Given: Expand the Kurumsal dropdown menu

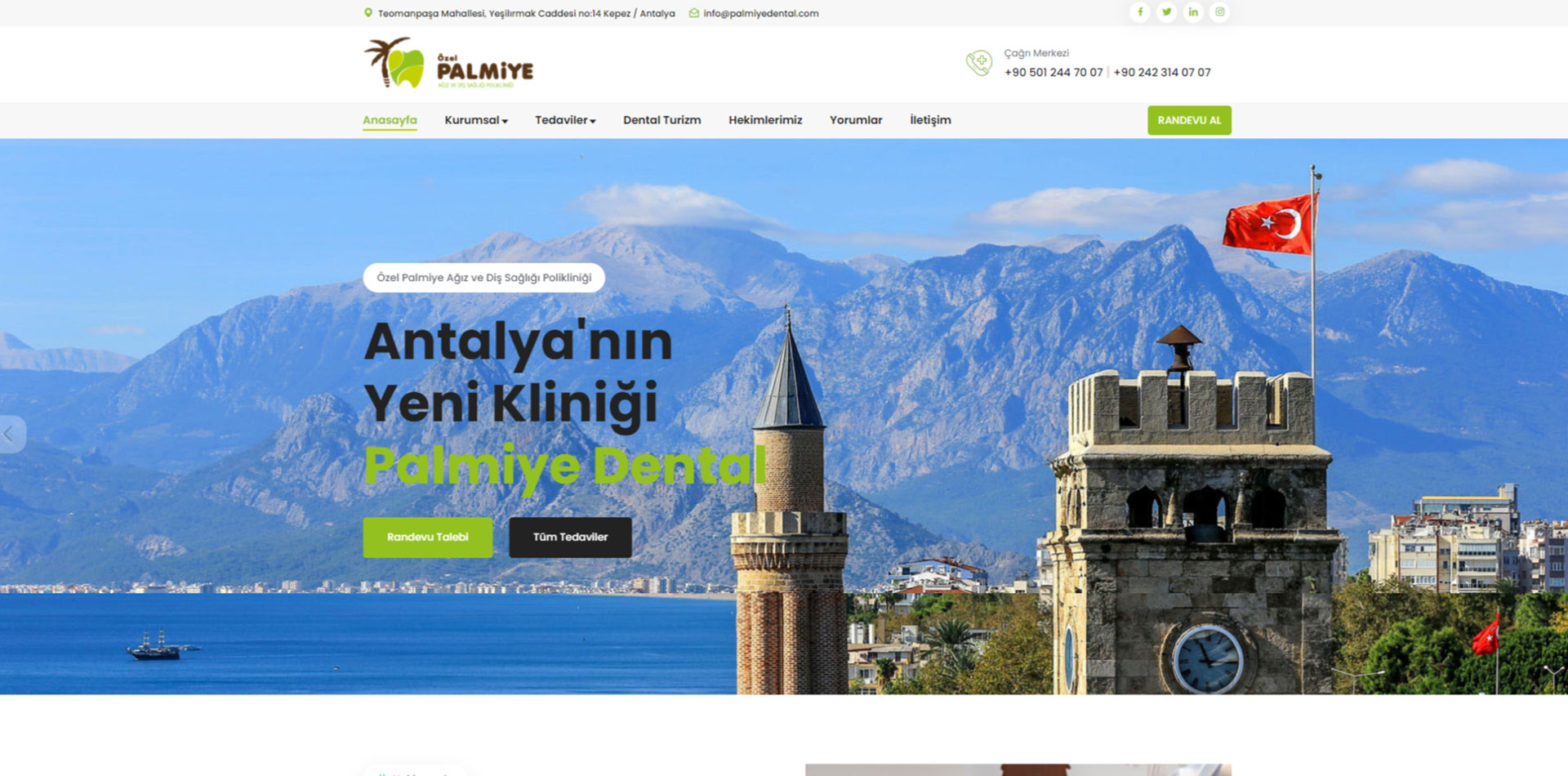Looking at the screenshot, I should click(474, 120).
